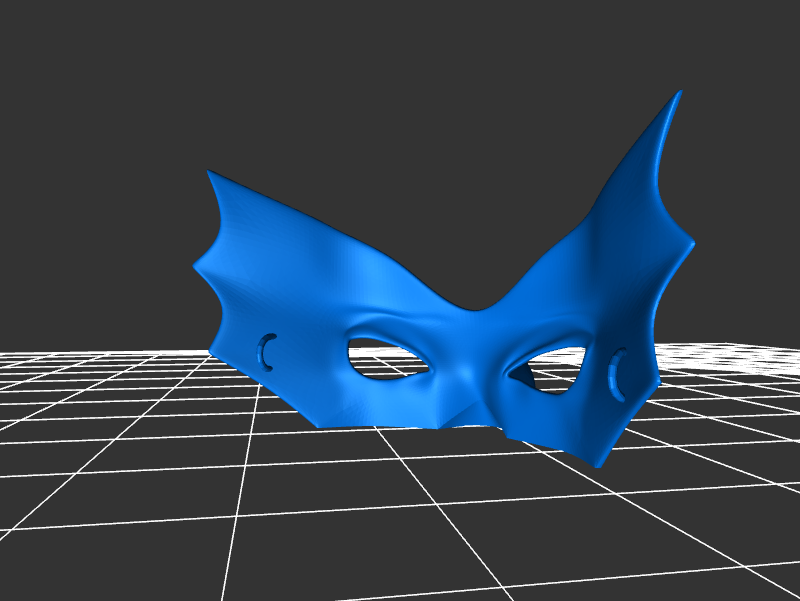Click the upper-left wing tip of the mask
The image size is (800, 601).
211,176
